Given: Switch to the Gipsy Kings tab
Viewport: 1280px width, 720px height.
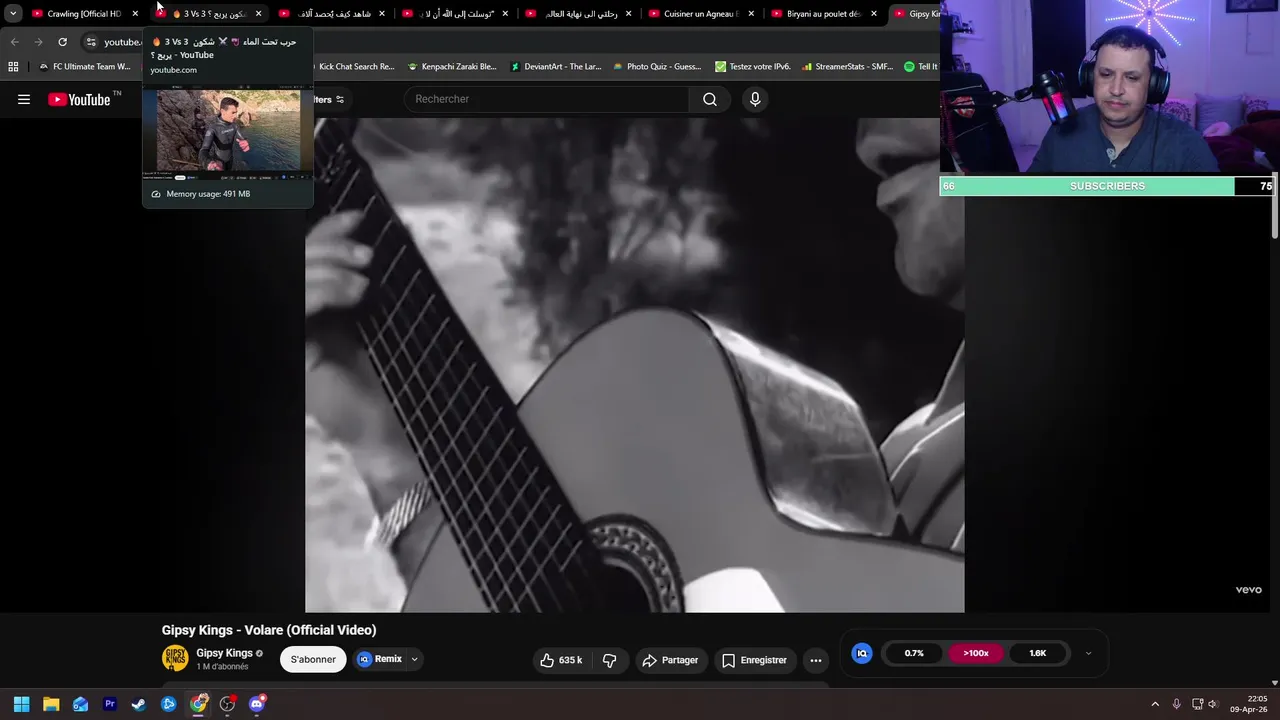Looking at the screenshot, I should (915, 14).
